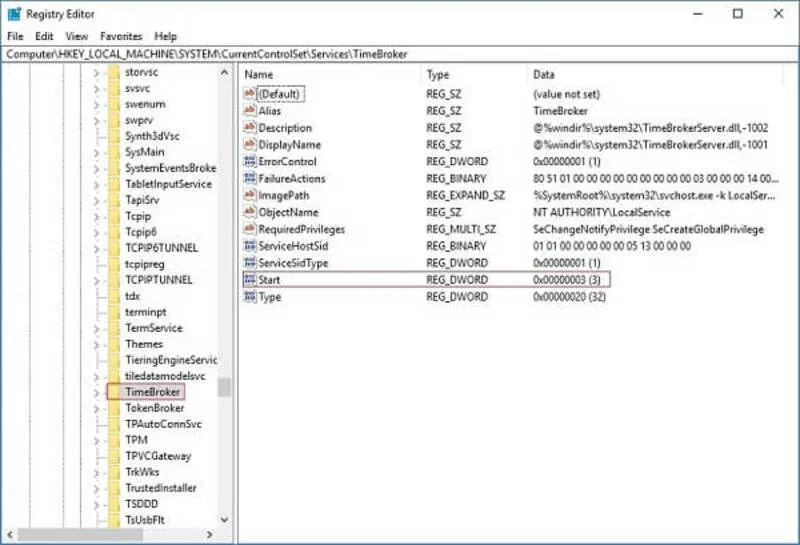Click the ServiceSidType DWORD value icon

[x=250, y=263]
